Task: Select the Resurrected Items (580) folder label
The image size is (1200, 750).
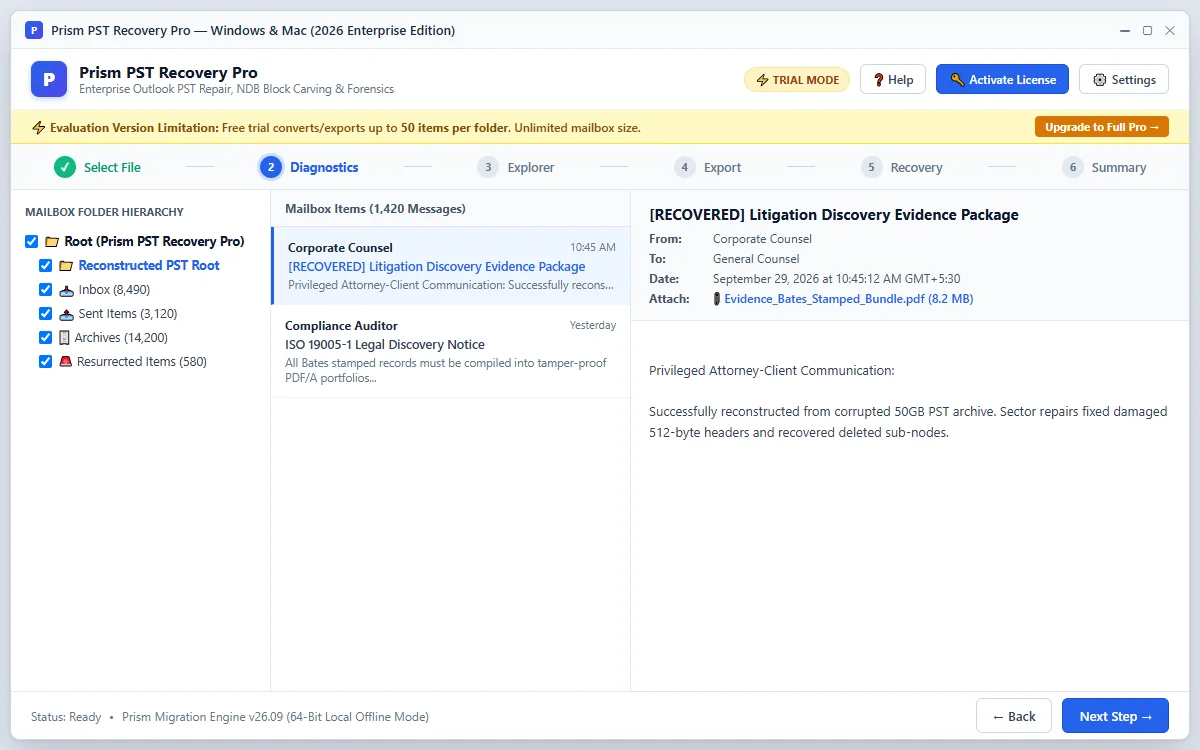Action: (x=142, y=362)
